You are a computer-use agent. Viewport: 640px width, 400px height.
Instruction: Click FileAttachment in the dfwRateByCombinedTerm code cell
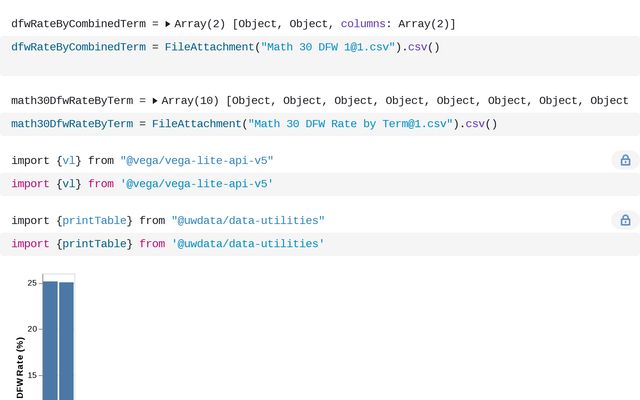[x=209, y=47]
